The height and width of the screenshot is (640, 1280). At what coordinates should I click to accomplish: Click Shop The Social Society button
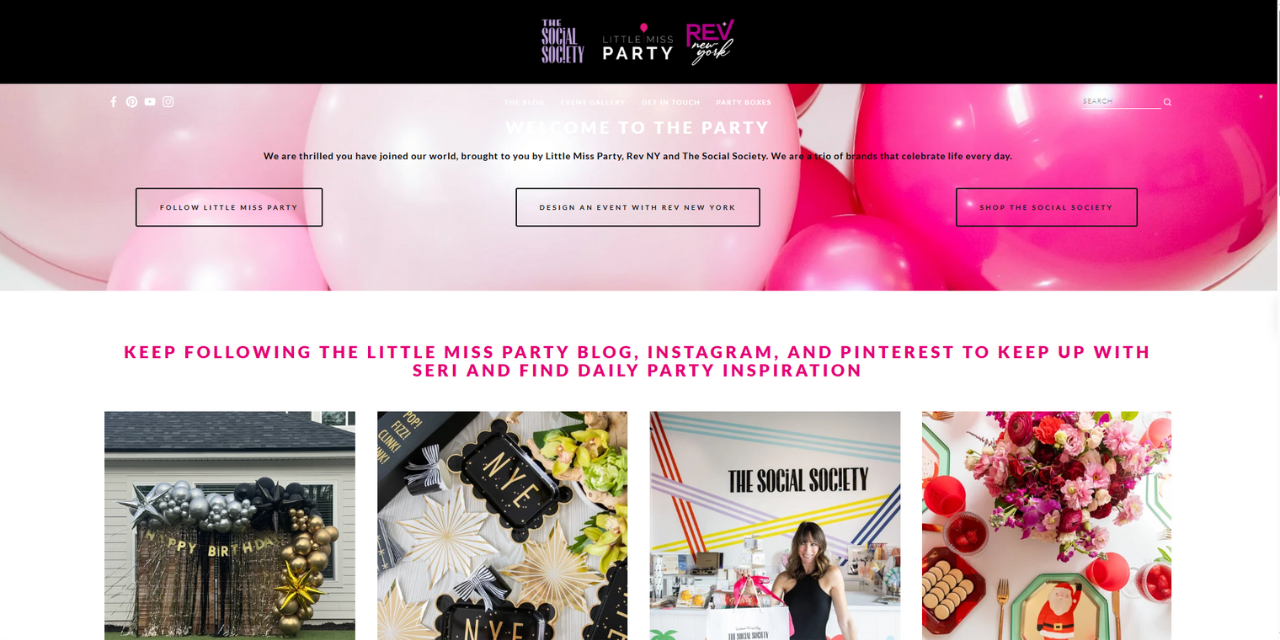(1046, 207)
